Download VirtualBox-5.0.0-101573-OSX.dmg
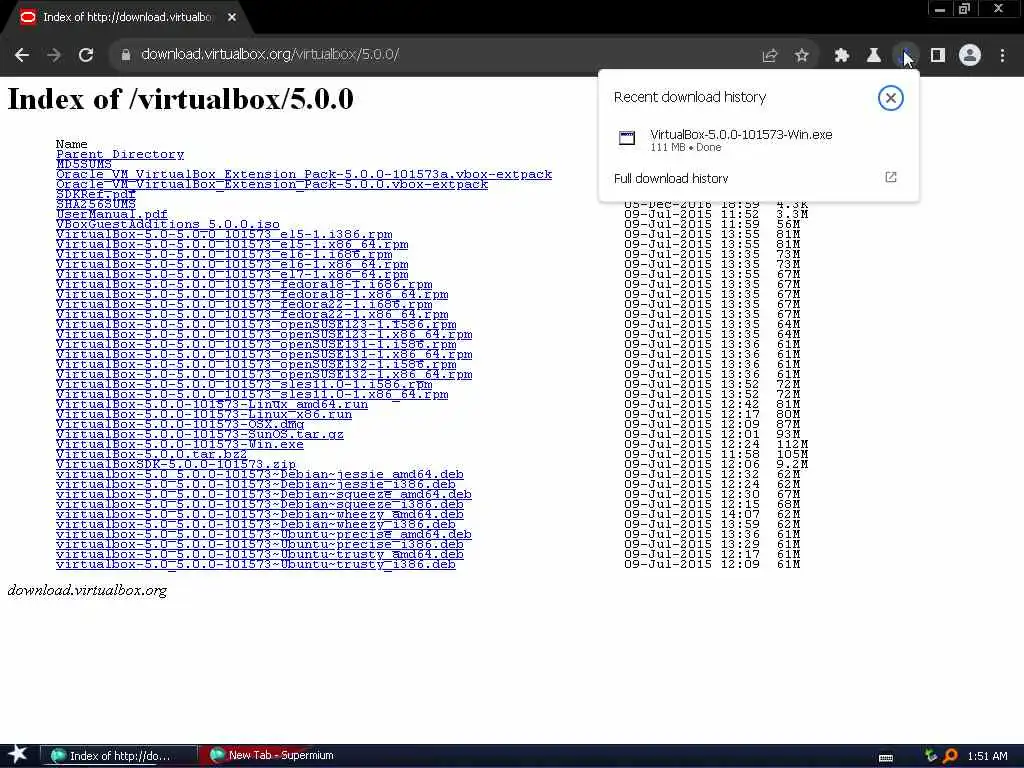Screen dimensions: 1024x768 [180, 424]
